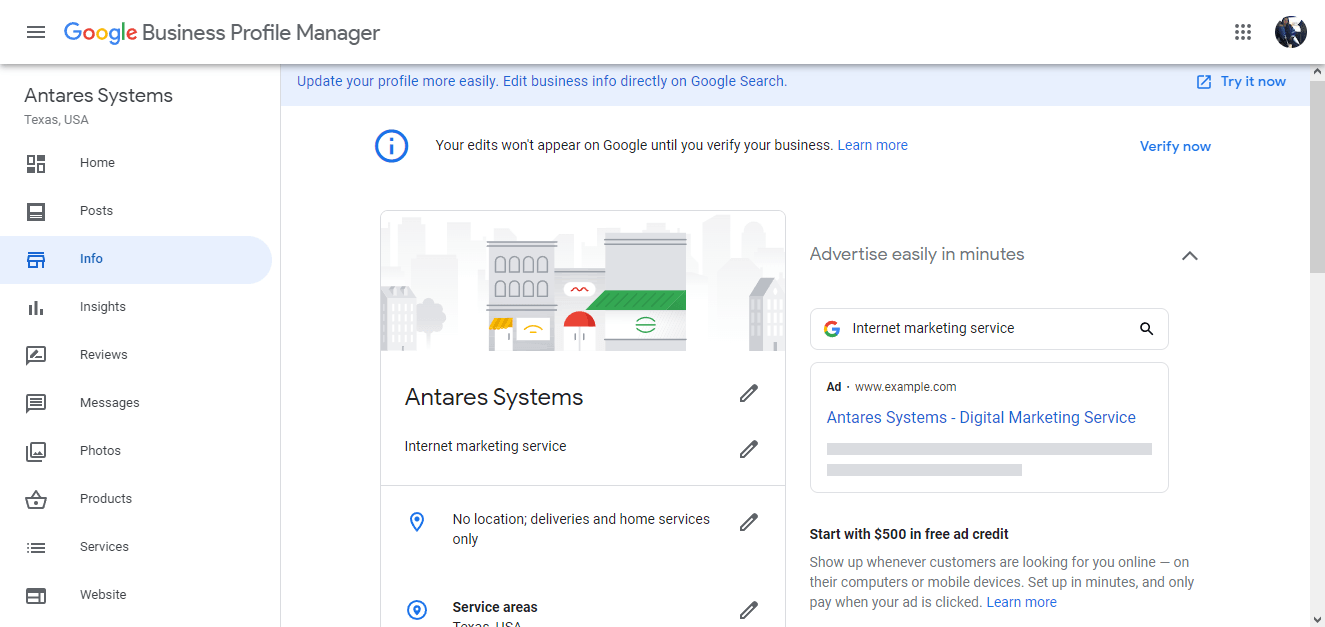Screen dimensions: 1325x627
Task: Click the Website icon in sidebar
Action: 36,595
